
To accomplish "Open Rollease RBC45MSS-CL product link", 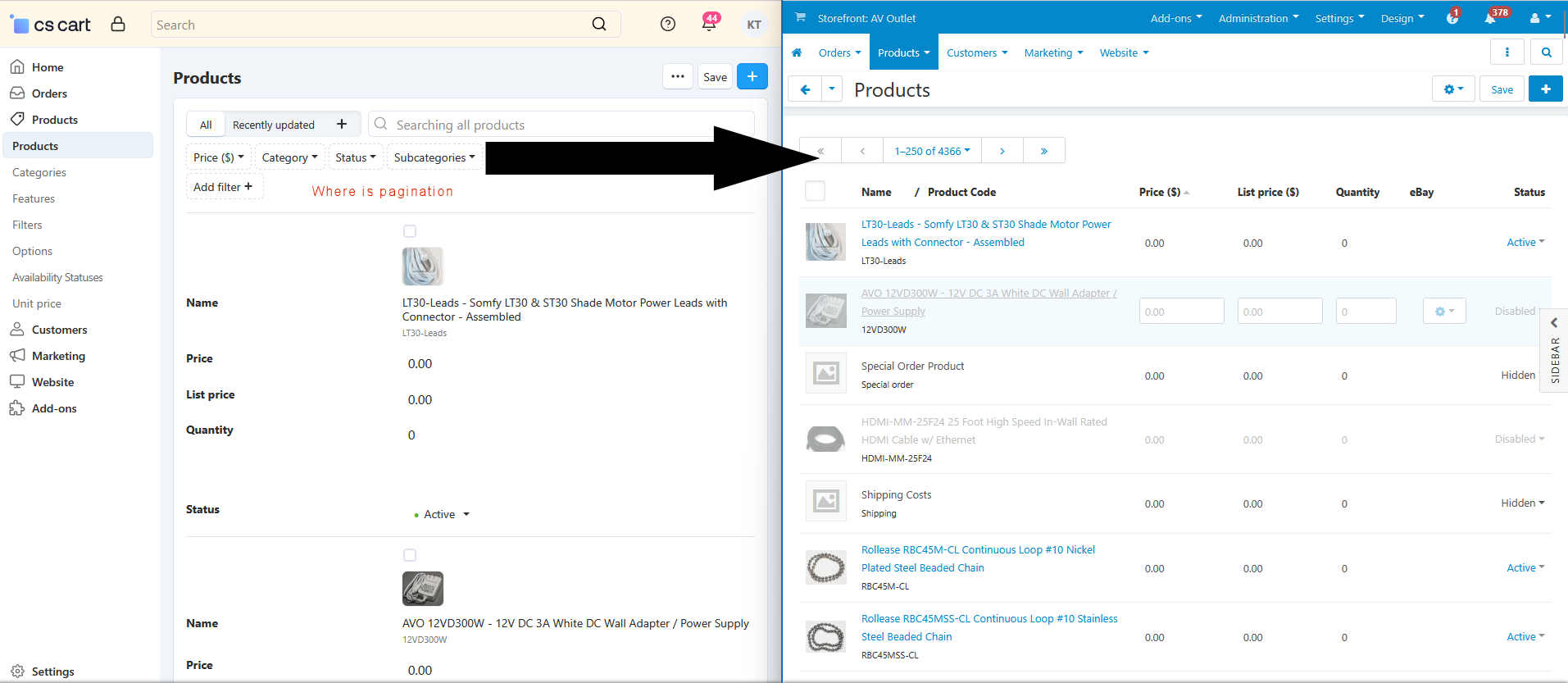I will pyautogui.click(x=989, y=627).
